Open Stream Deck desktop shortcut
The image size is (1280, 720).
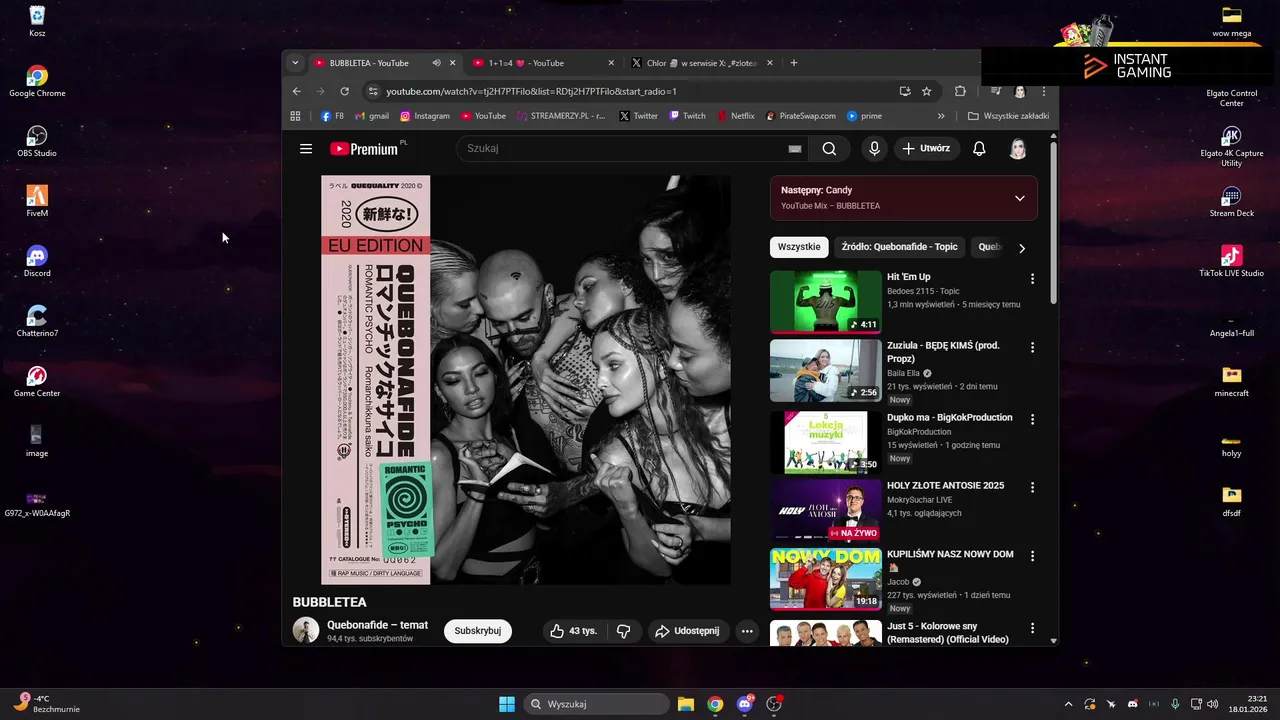pos(1231,201)
